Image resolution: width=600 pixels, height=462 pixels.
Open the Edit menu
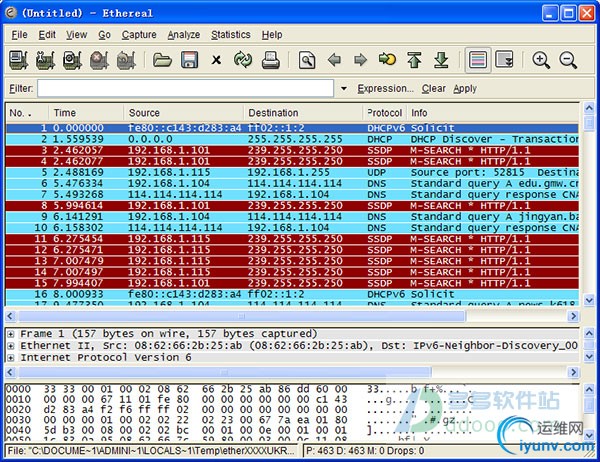[47, 35]
